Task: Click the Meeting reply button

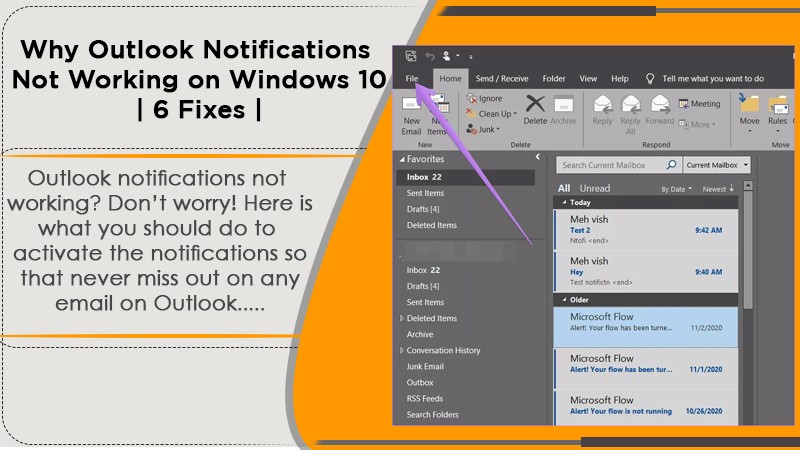Action: pos(699,104)
